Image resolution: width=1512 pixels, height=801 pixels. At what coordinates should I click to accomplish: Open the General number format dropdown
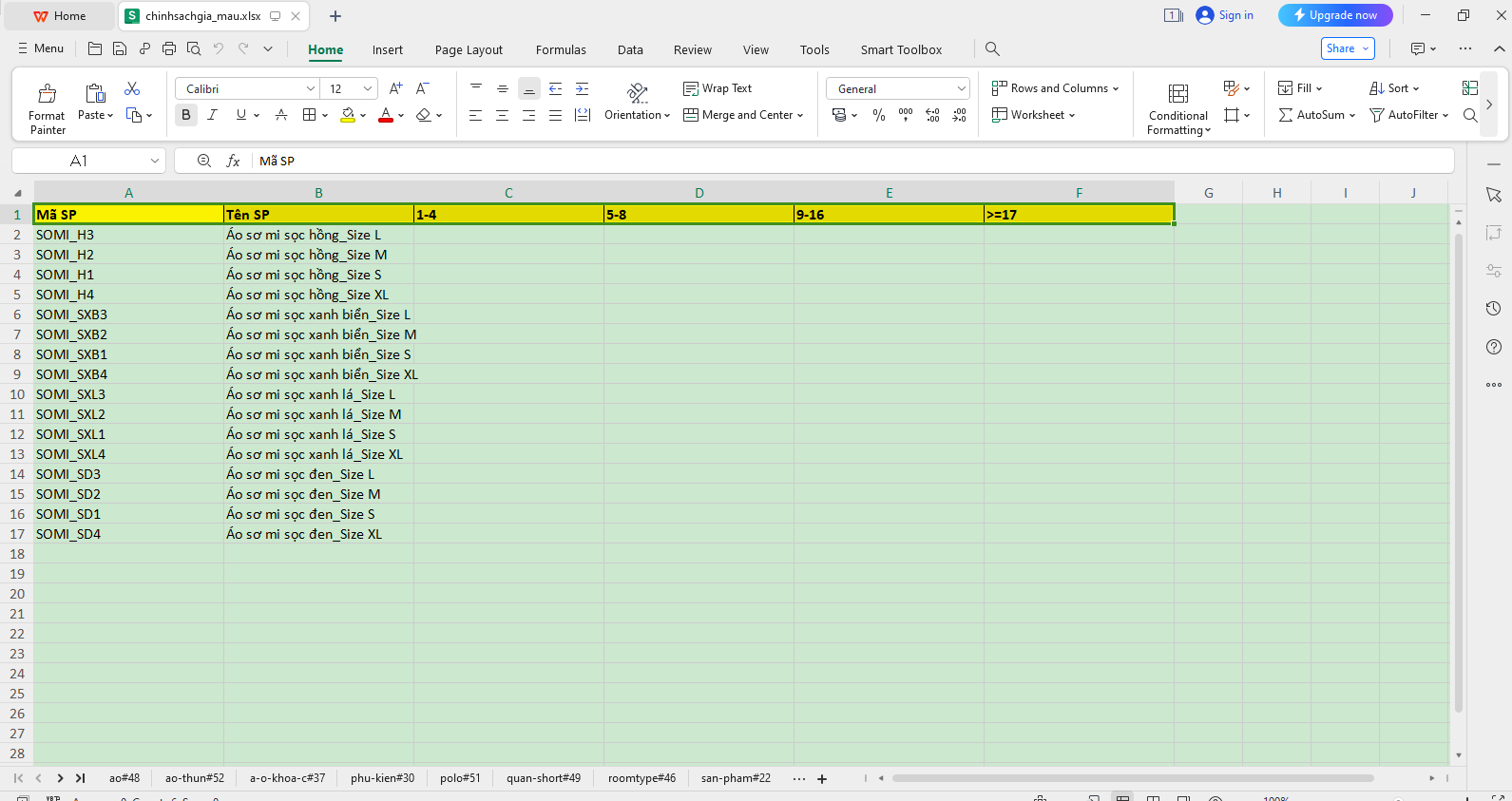coord(961,88)
